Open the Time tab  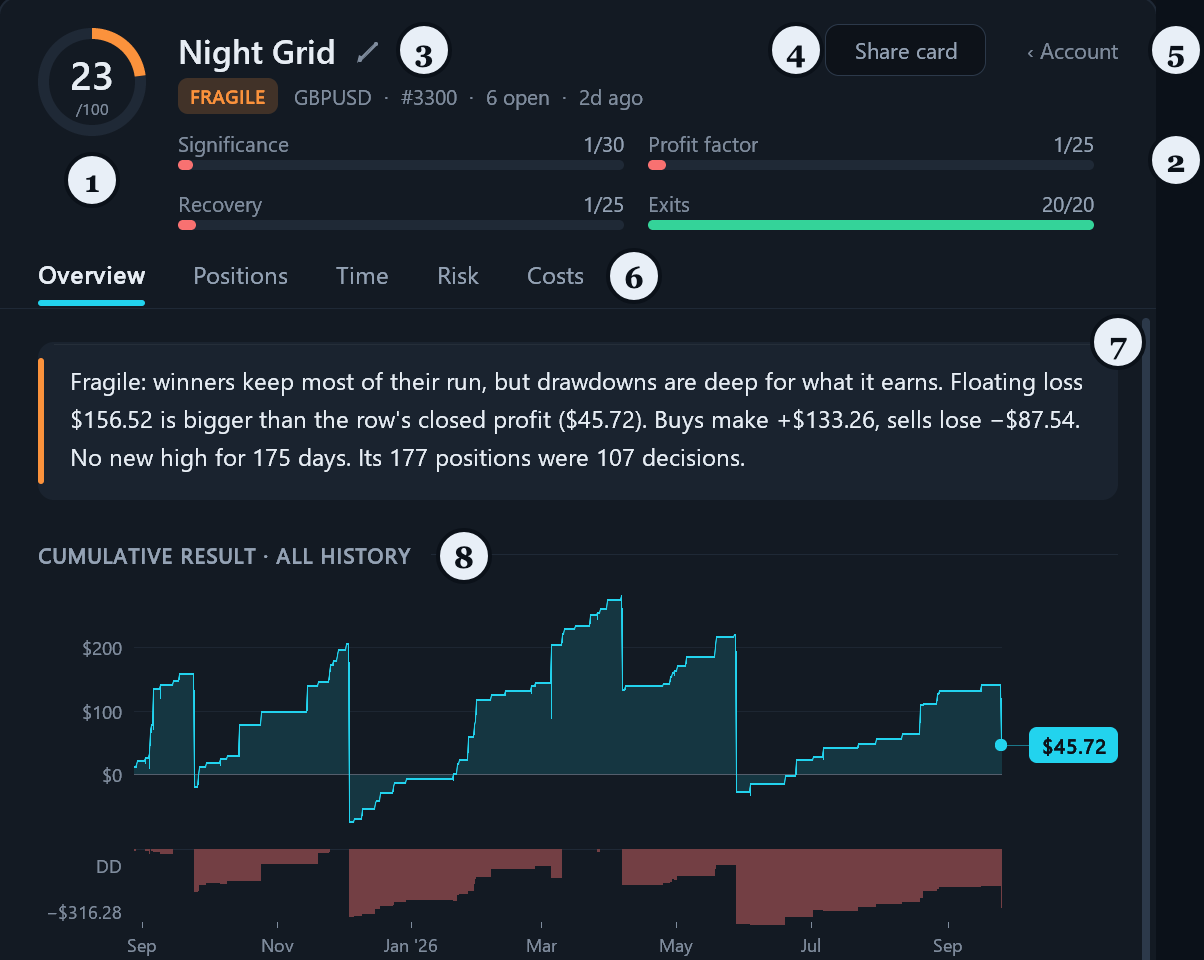point(362,276)
